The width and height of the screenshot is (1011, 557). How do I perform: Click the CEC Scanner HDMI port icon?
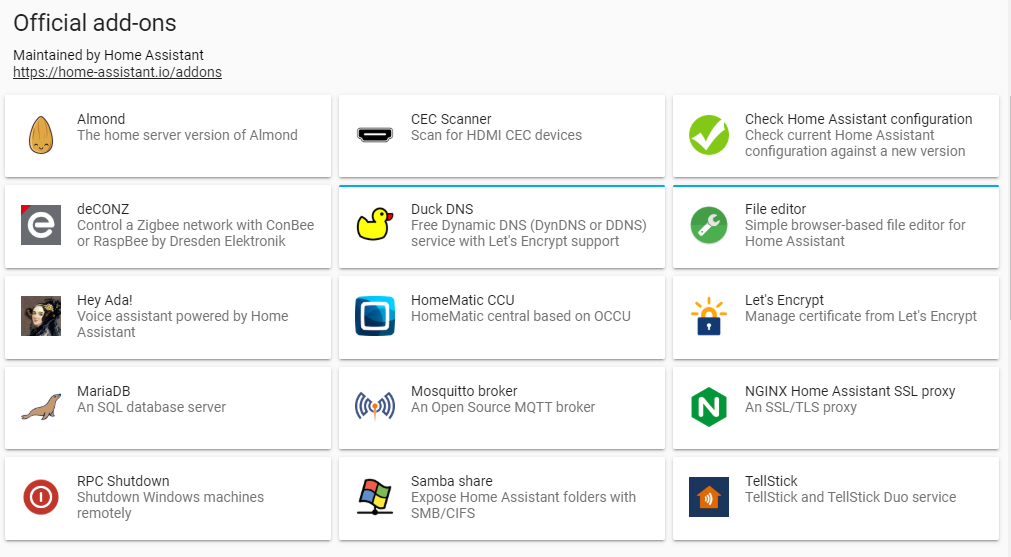[375, 135]
